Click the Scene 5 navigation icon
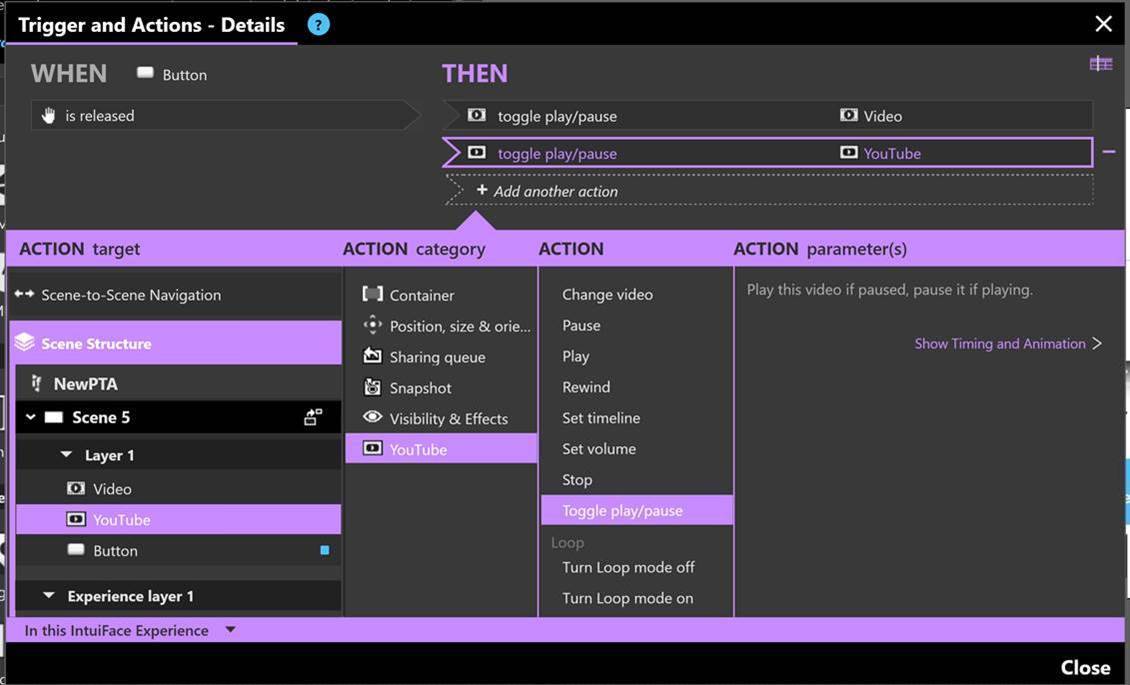 coord(313,417)
